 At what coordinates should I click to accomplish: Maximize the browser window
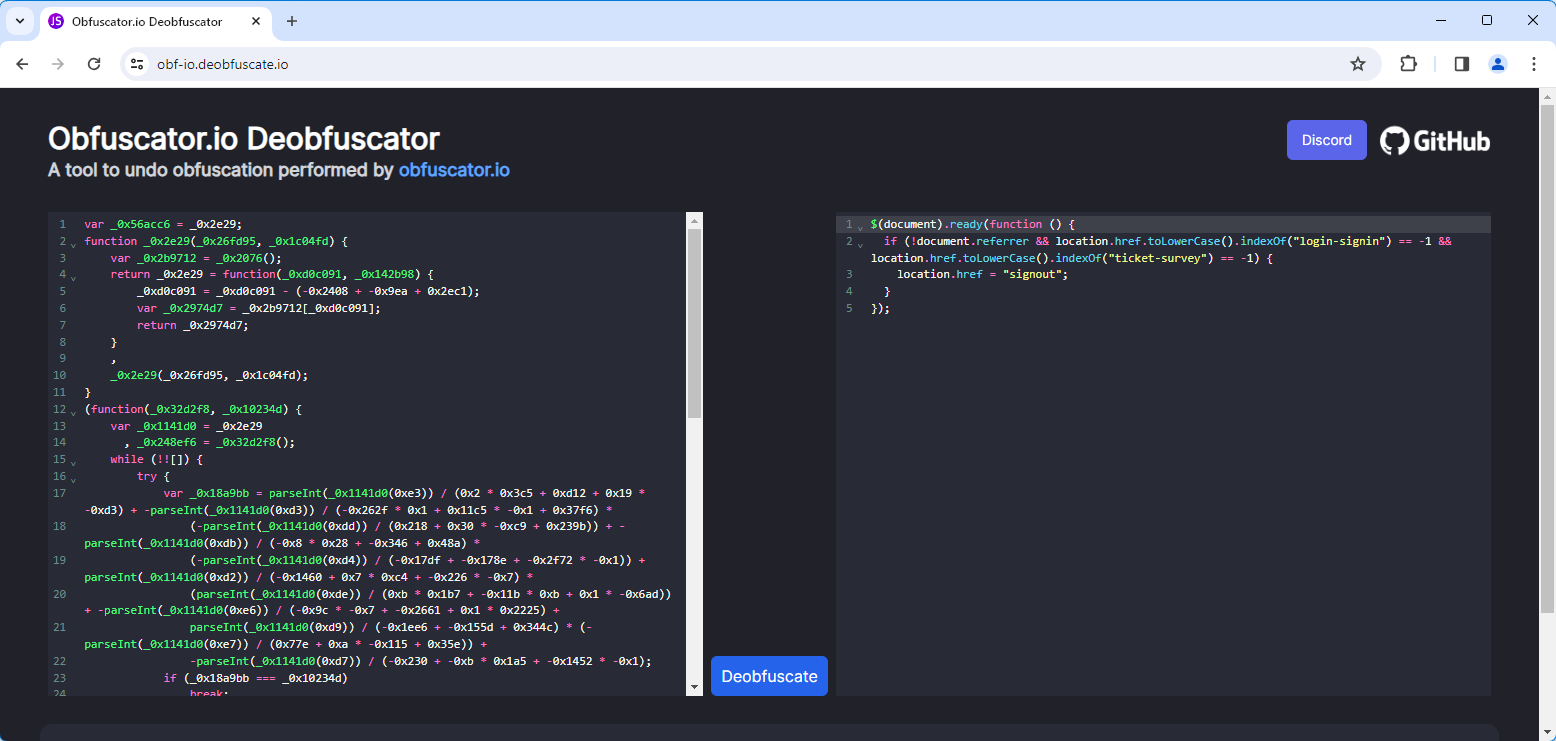[1487, 20]
